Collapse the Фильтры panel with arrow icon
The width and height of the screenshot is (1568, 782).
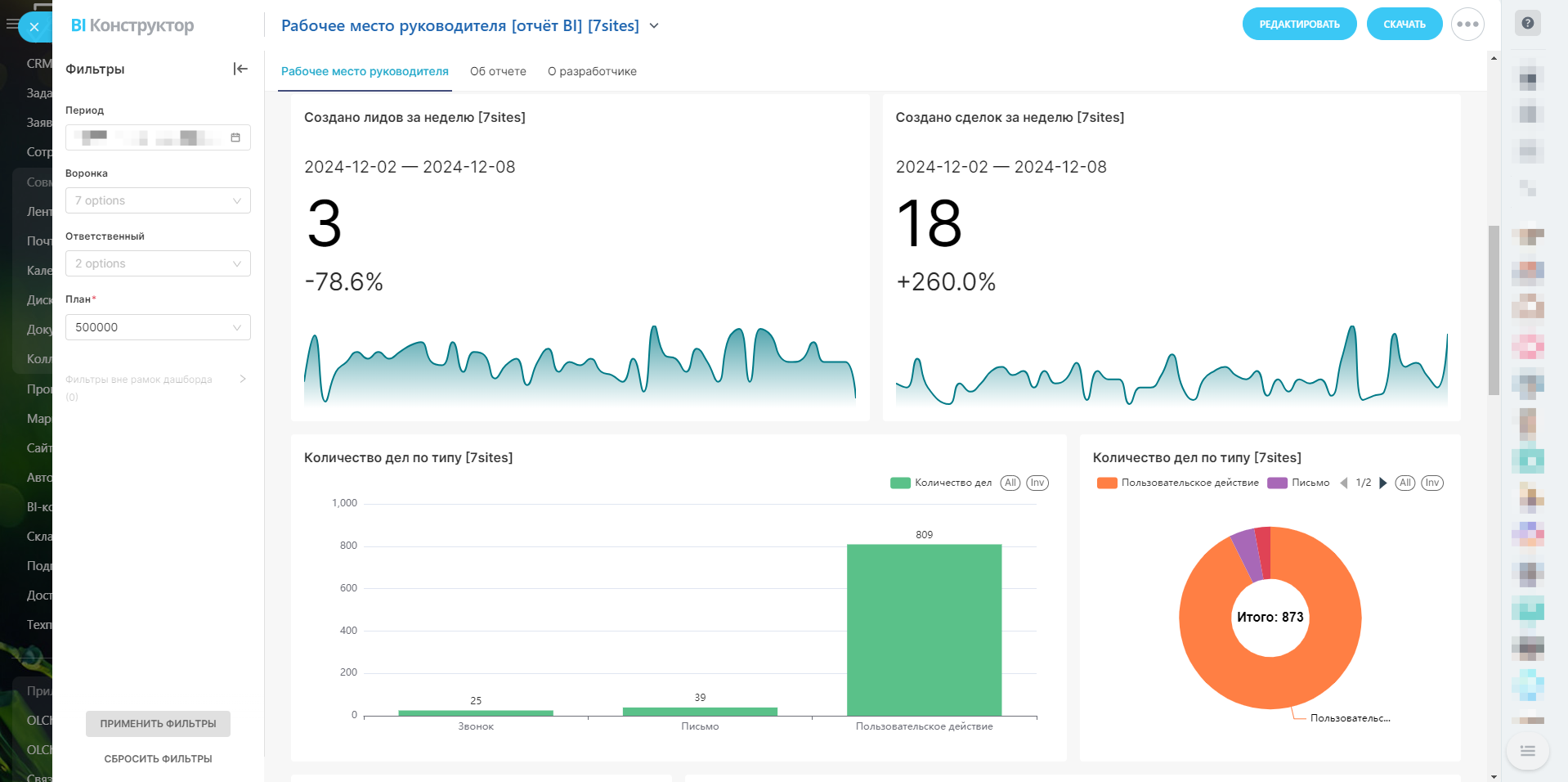(x=240, y=69)
